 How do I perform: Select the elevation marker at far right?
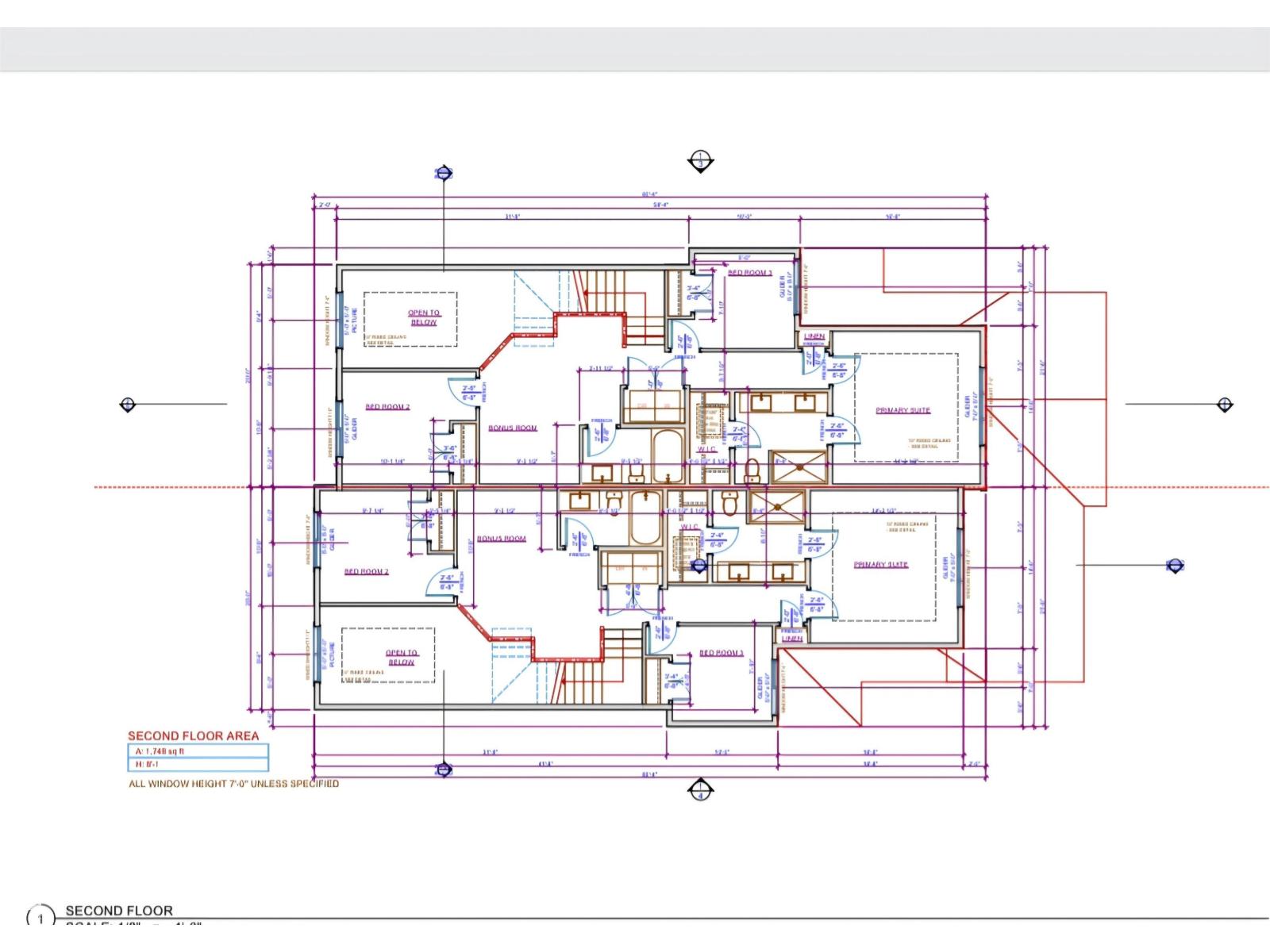(1225, 405)
